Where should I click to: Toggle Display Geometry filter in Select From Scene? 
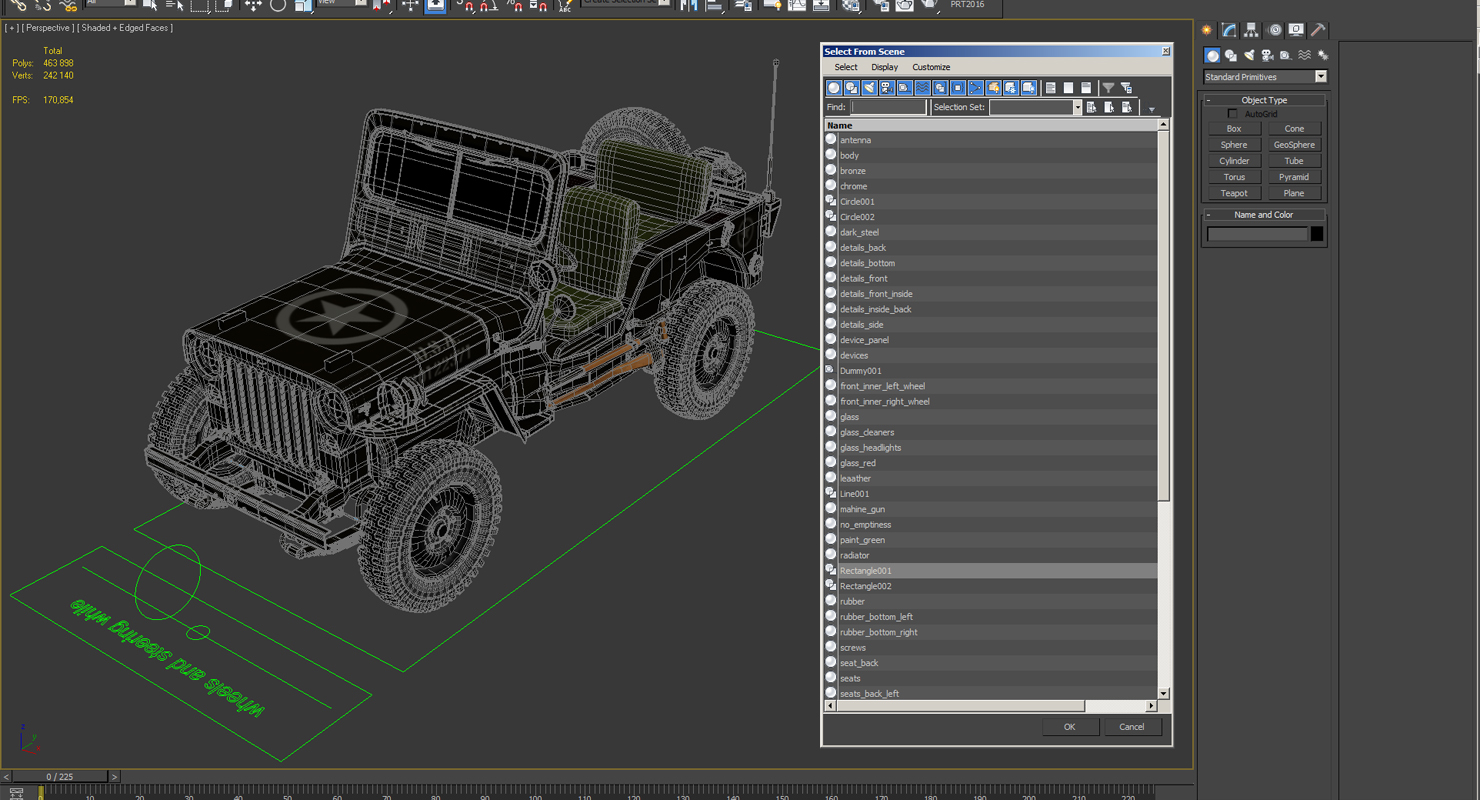point(834,88)
